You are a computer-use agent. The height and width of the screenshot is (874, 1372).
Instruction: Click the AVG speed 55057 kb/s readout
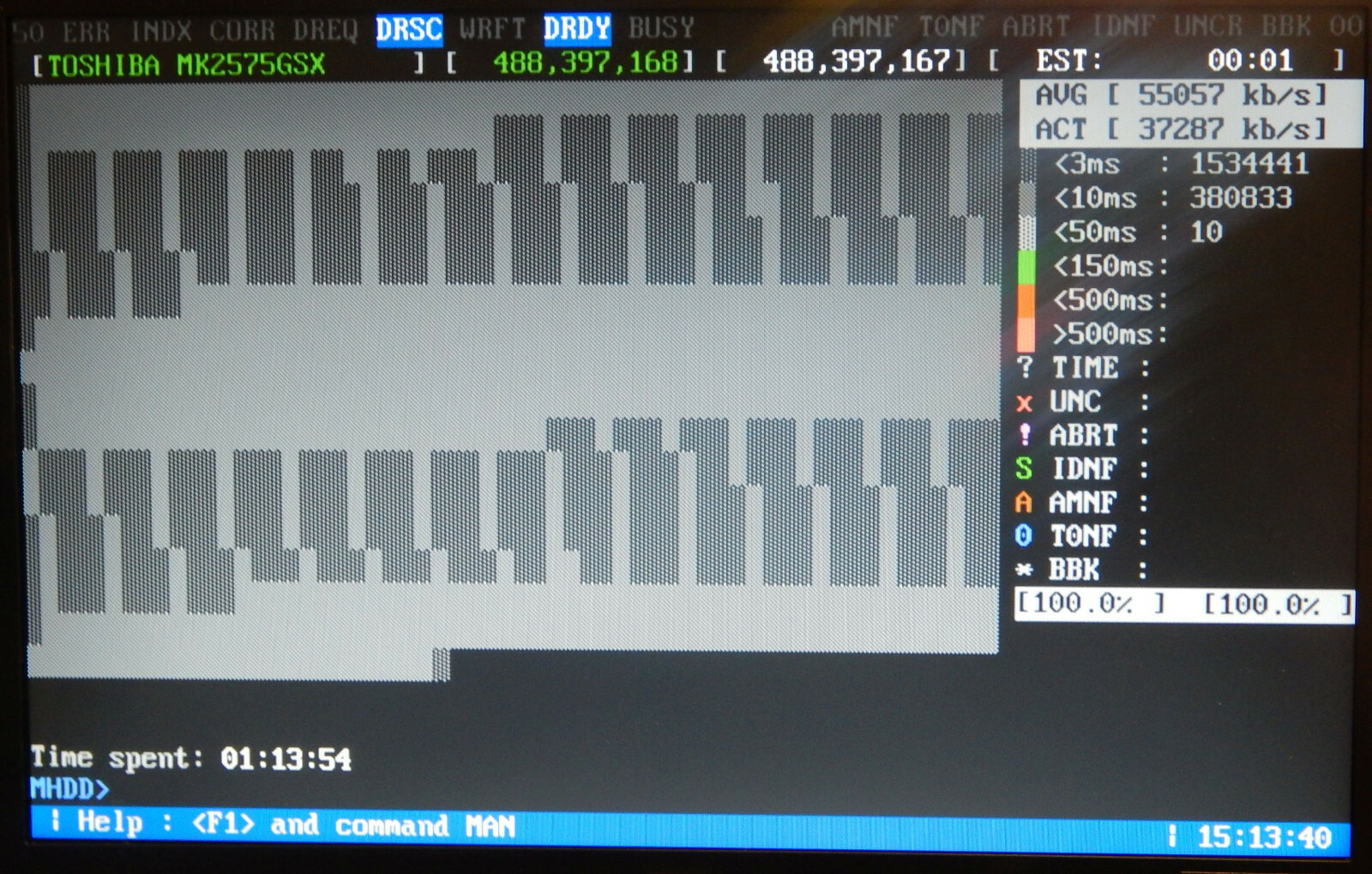pyautogui.click(x=1181, y=95)
